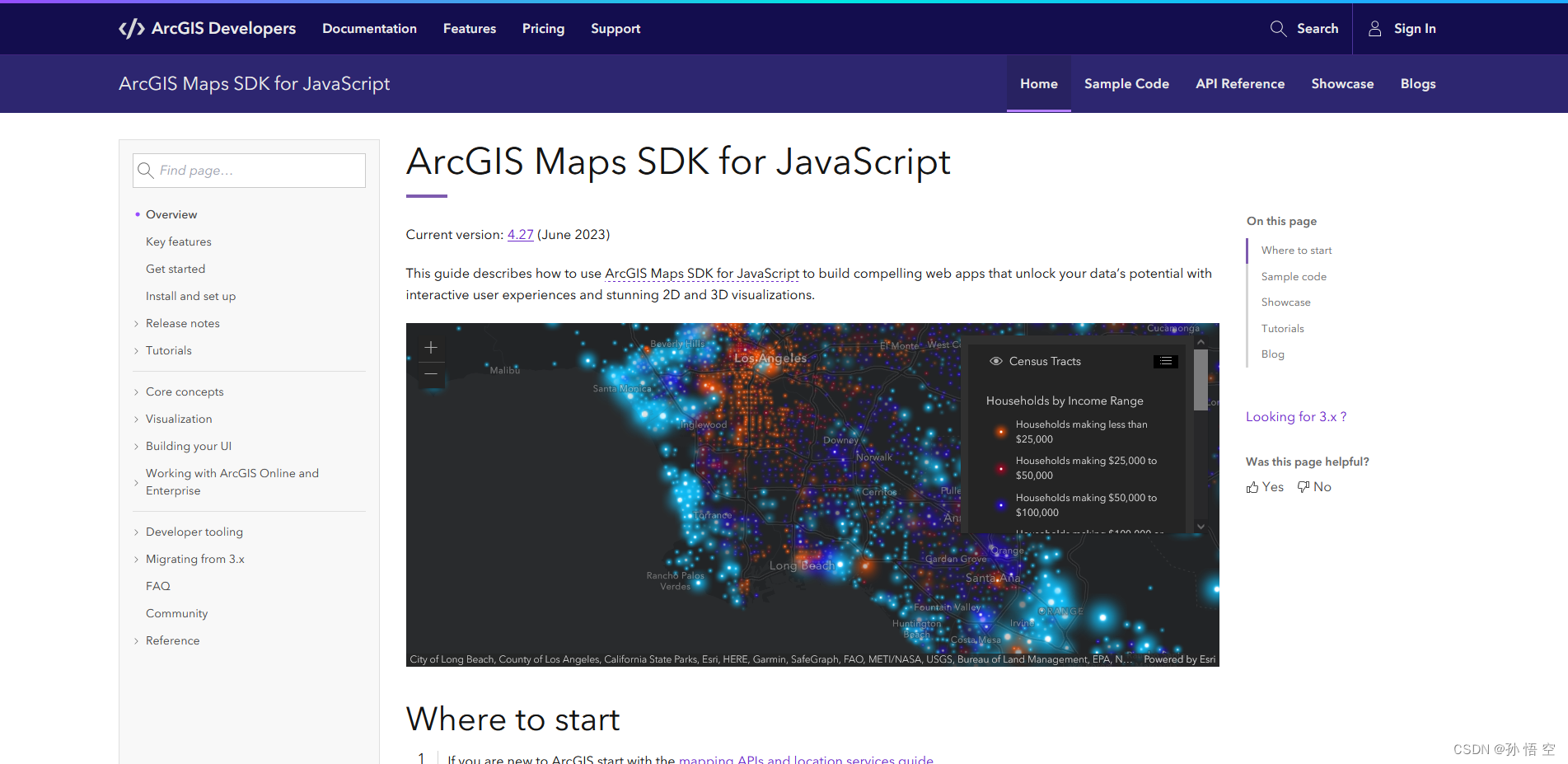Click the thumbs down No icon
The height and width of the screenshot is (764, 1568).
(1304, 487)
